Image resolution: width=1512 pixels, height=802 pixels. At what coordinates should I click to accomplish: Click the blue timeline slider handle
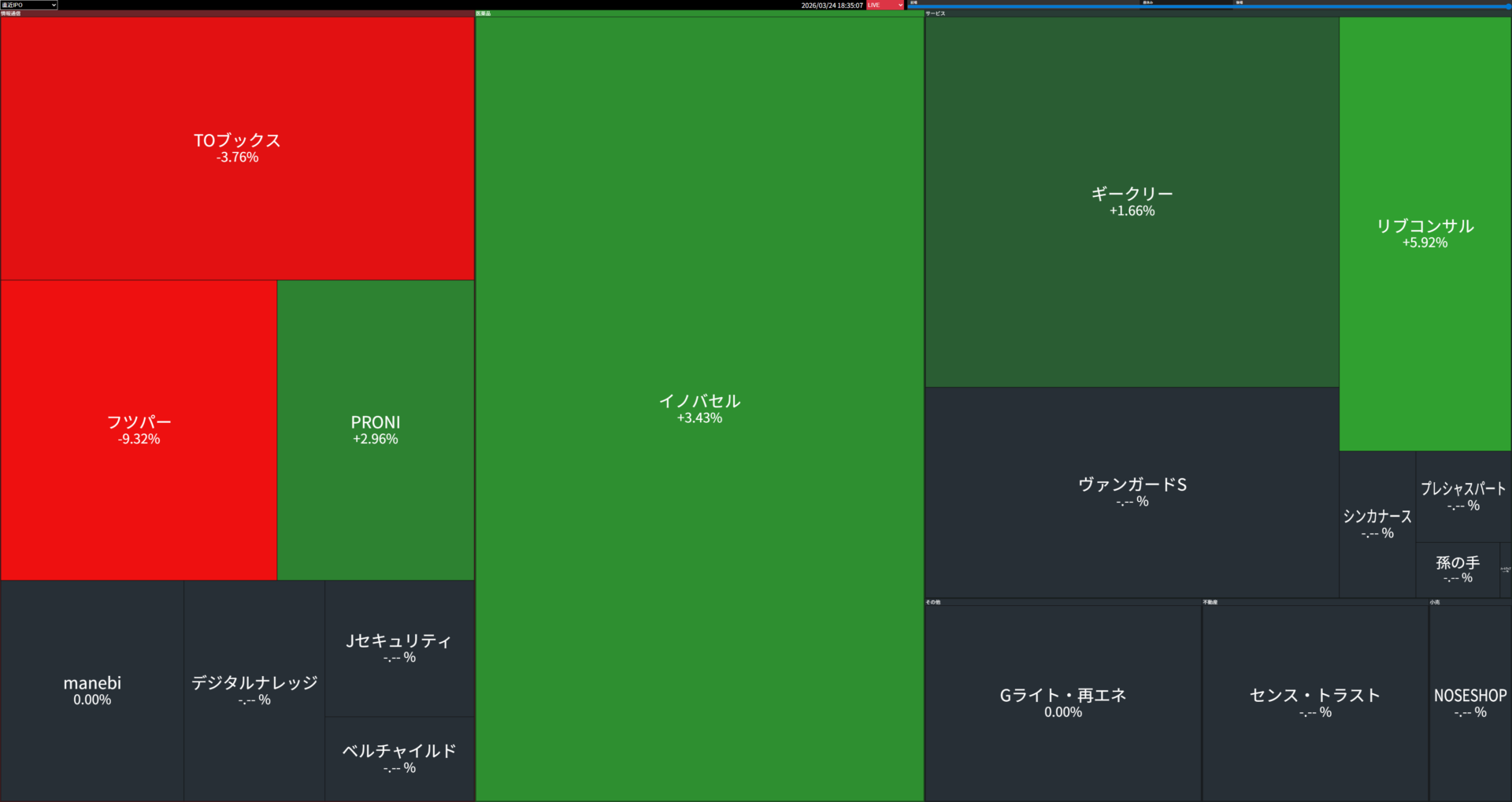(x=1507, y=6)
